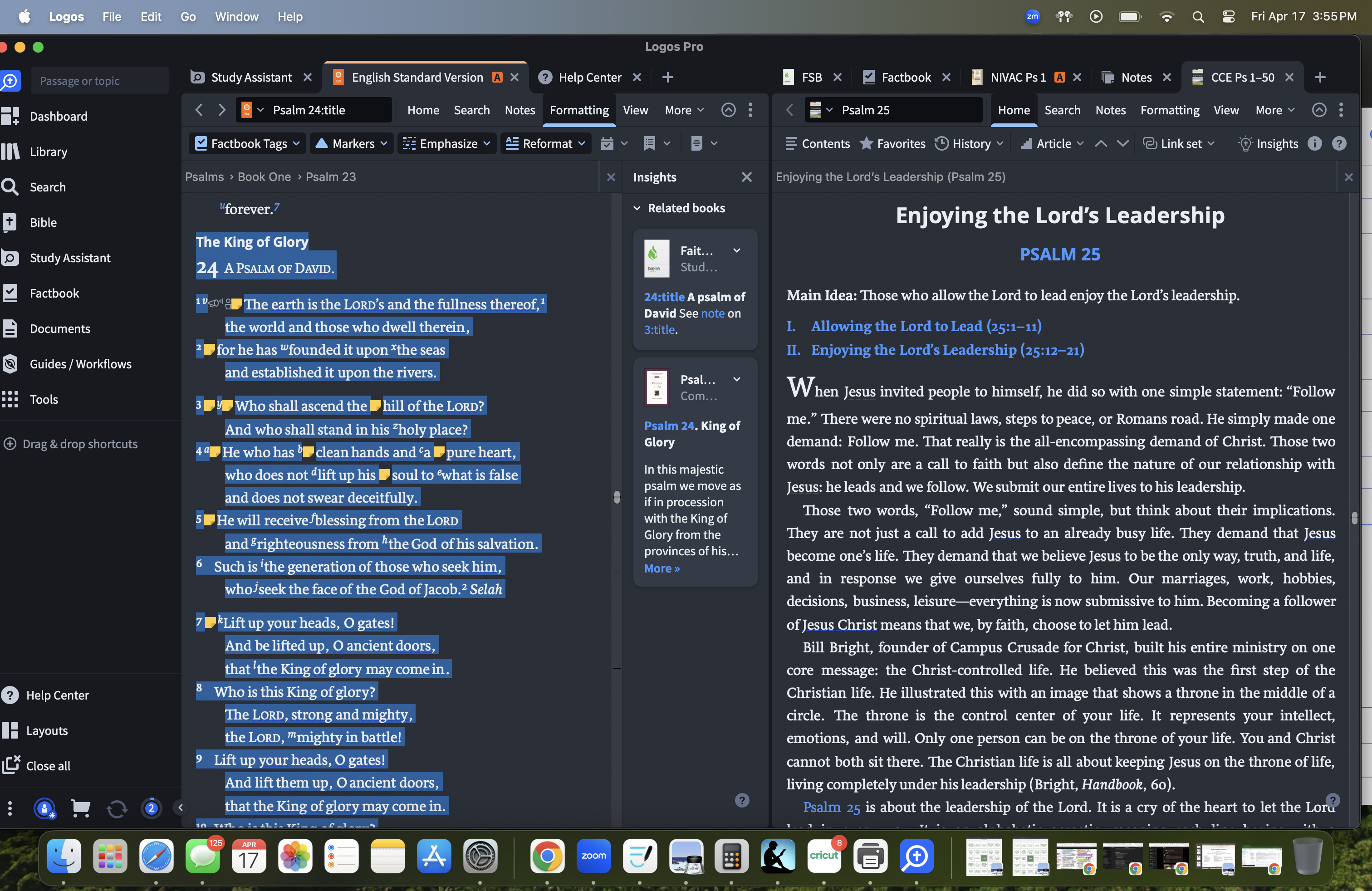Collapse Related books section
Screen dimensions: 1372x891
(x=637, y=208)
